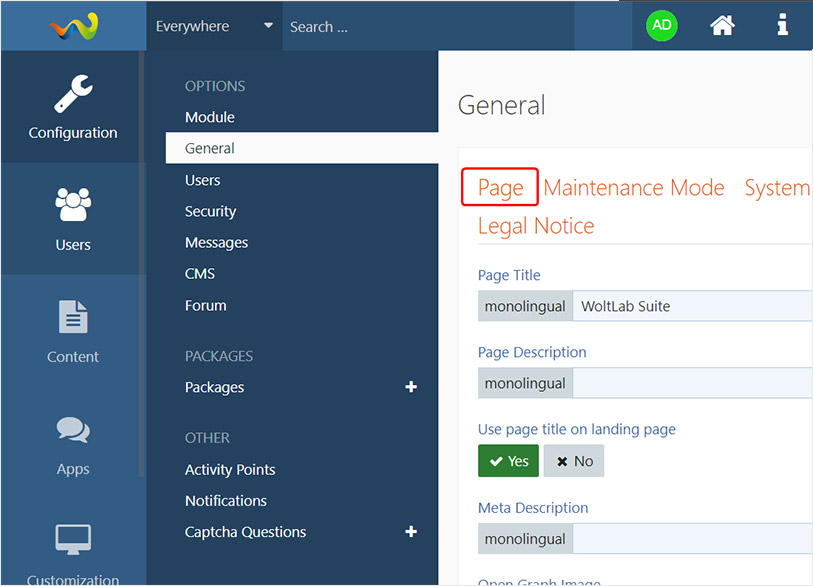Click the WoltLab logo icon
The image size is (813, 586).
(73, 26)
